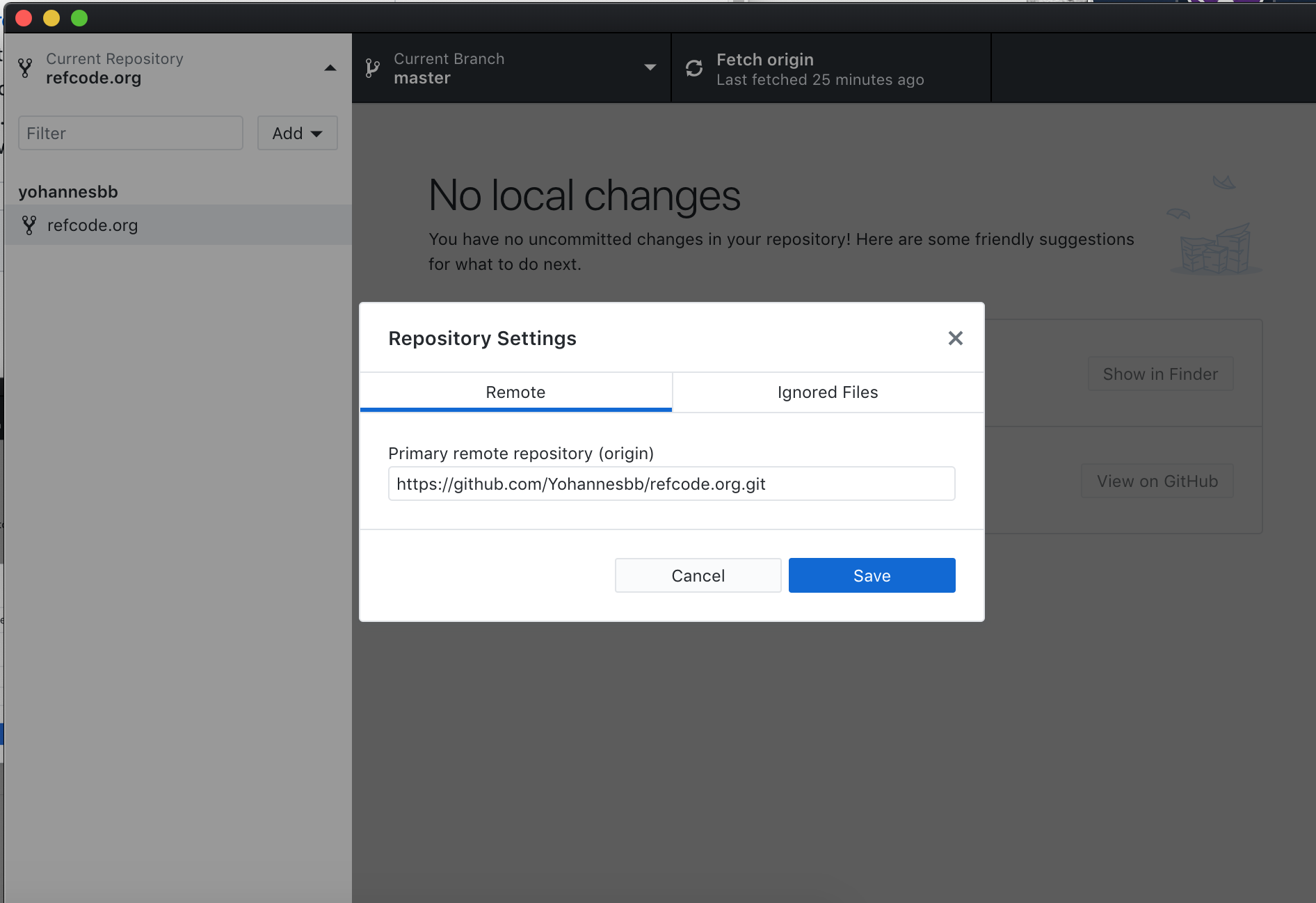The image size is (1316, 903).
Task: Select refcode.org in the repository list
Action: (x=177, y=225)
